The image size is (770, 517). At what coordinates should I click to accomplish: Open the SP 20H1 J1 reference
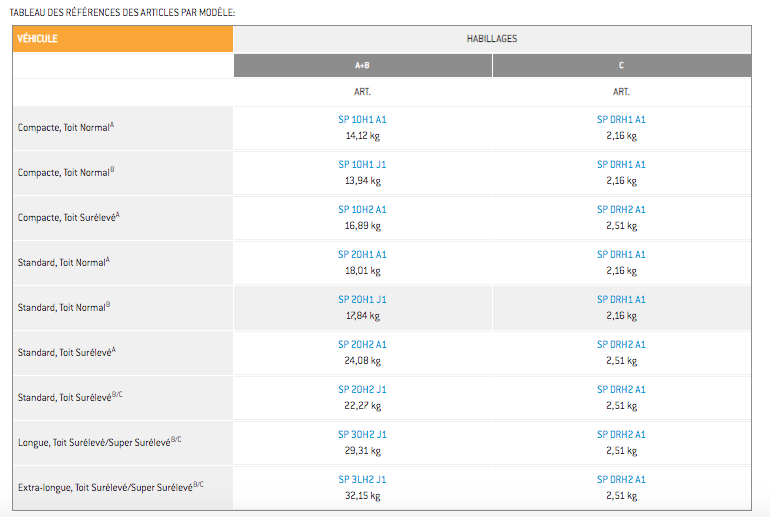point(362,300)
